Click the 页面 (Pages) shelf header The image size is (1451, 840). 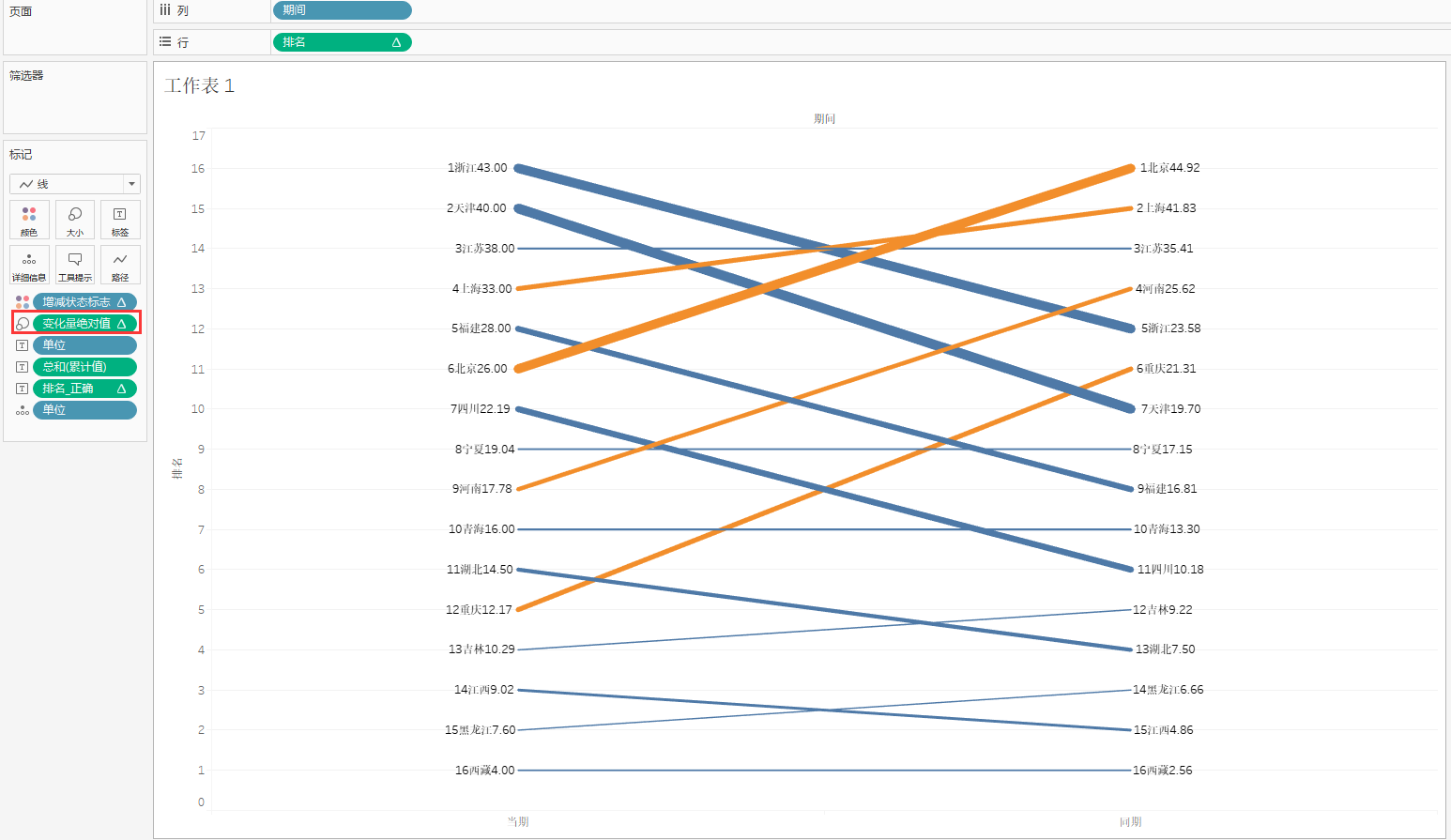point(21,11)
